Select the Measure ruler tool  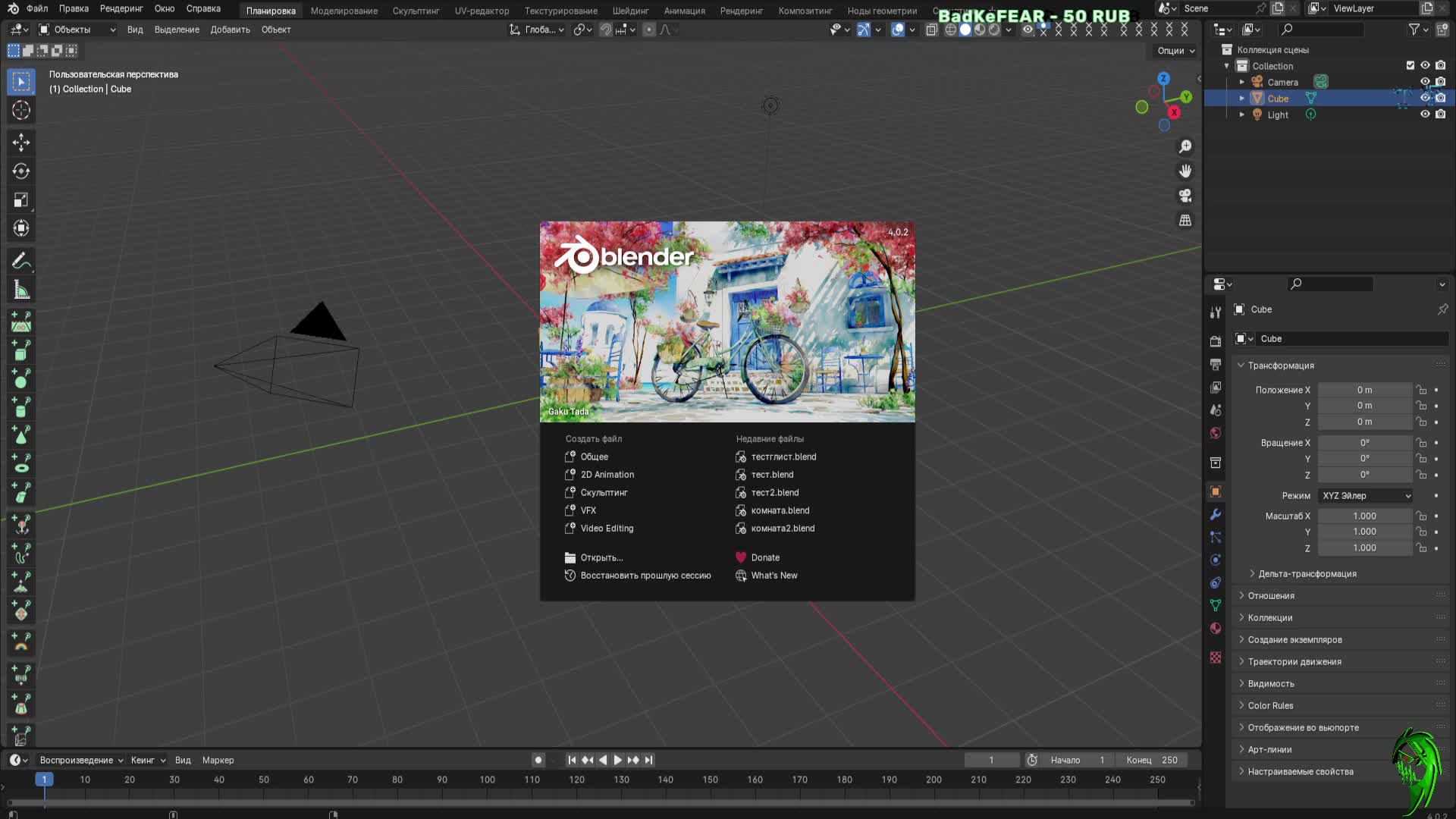click(21, 290)
